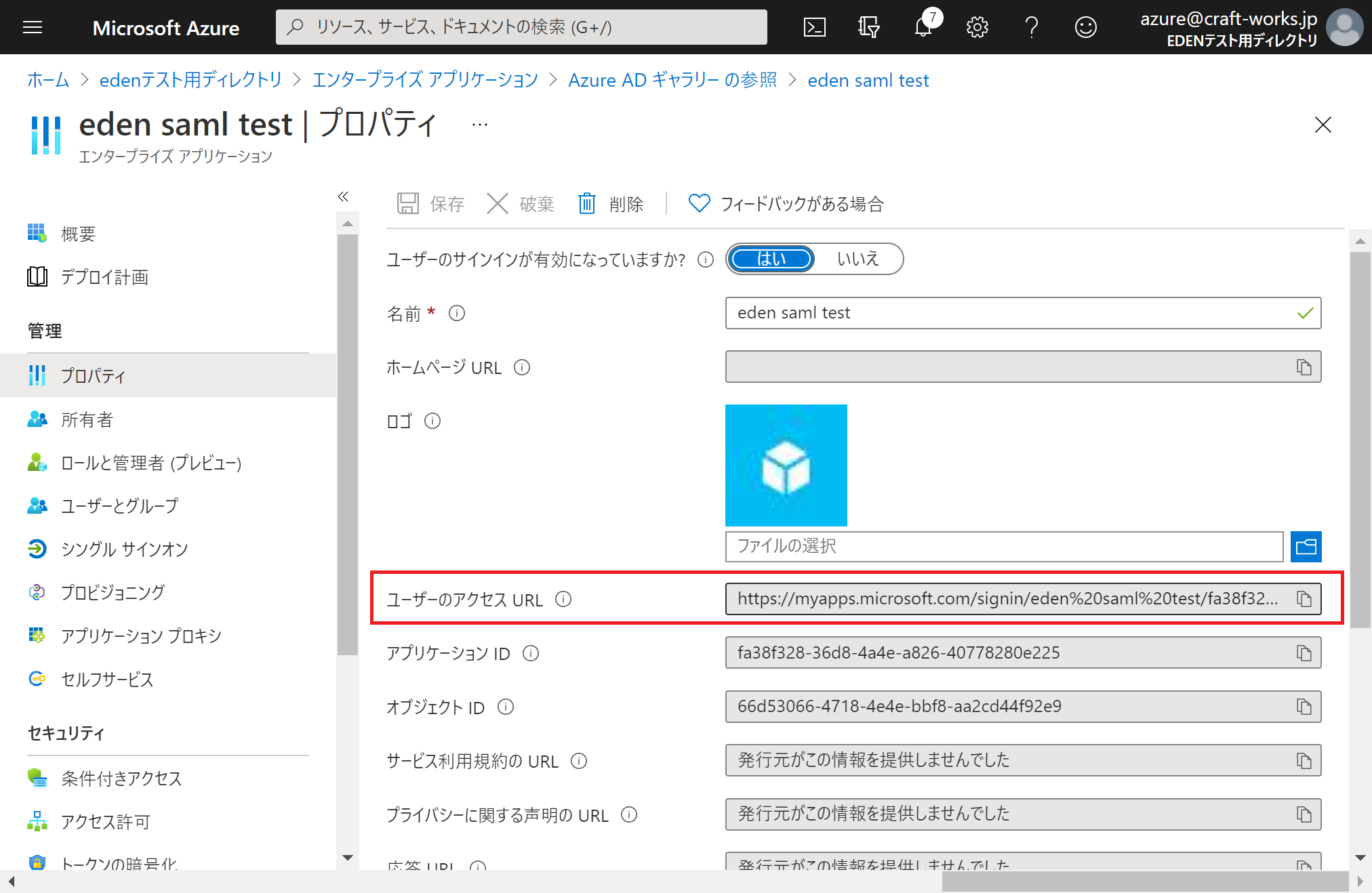Click the left menu scroll-down arrow
1372x893 pixels.
(348, 858)
